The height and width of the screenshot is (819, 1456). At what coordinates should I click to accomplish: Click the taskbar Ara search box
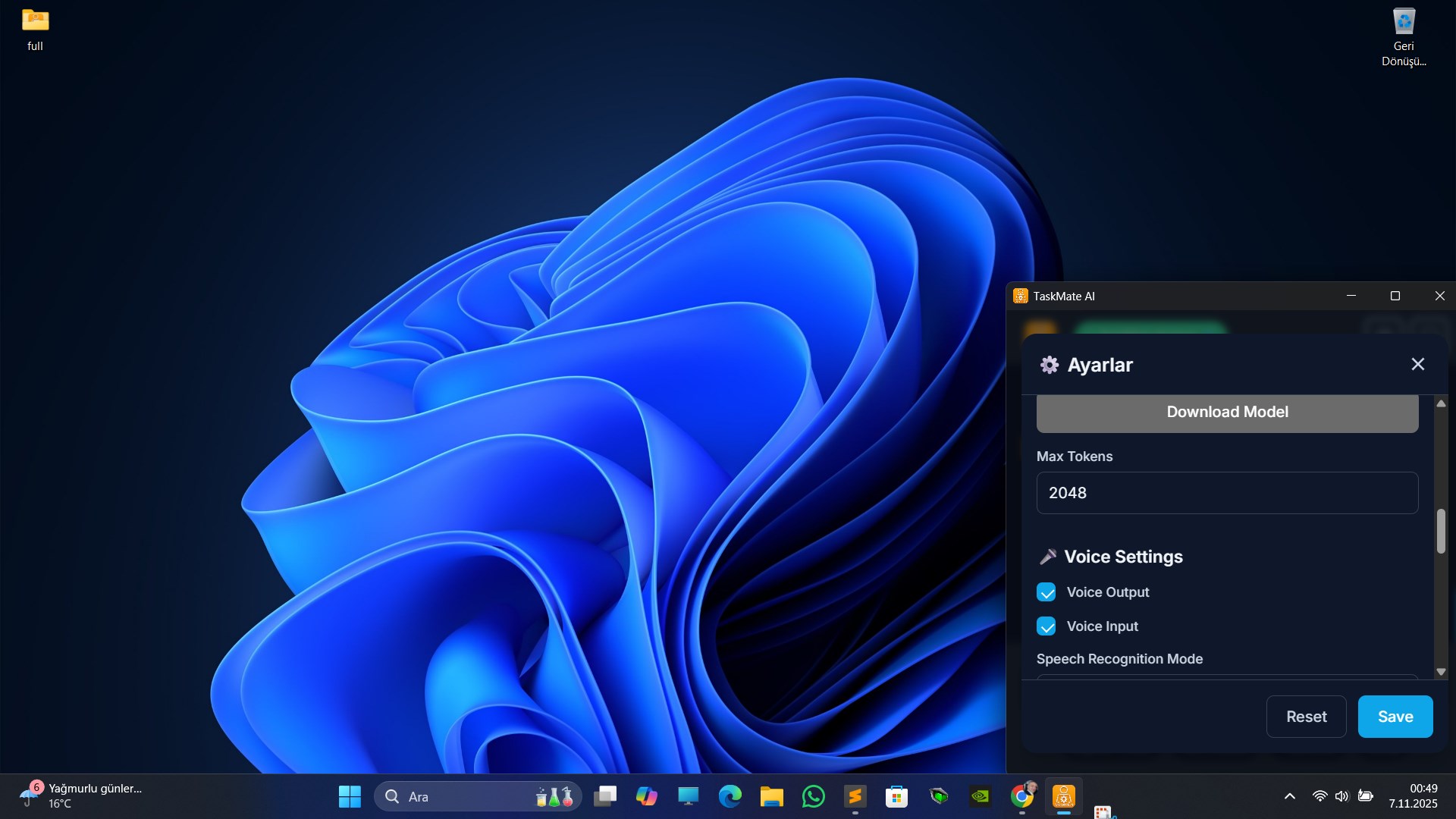click(478, 796)
